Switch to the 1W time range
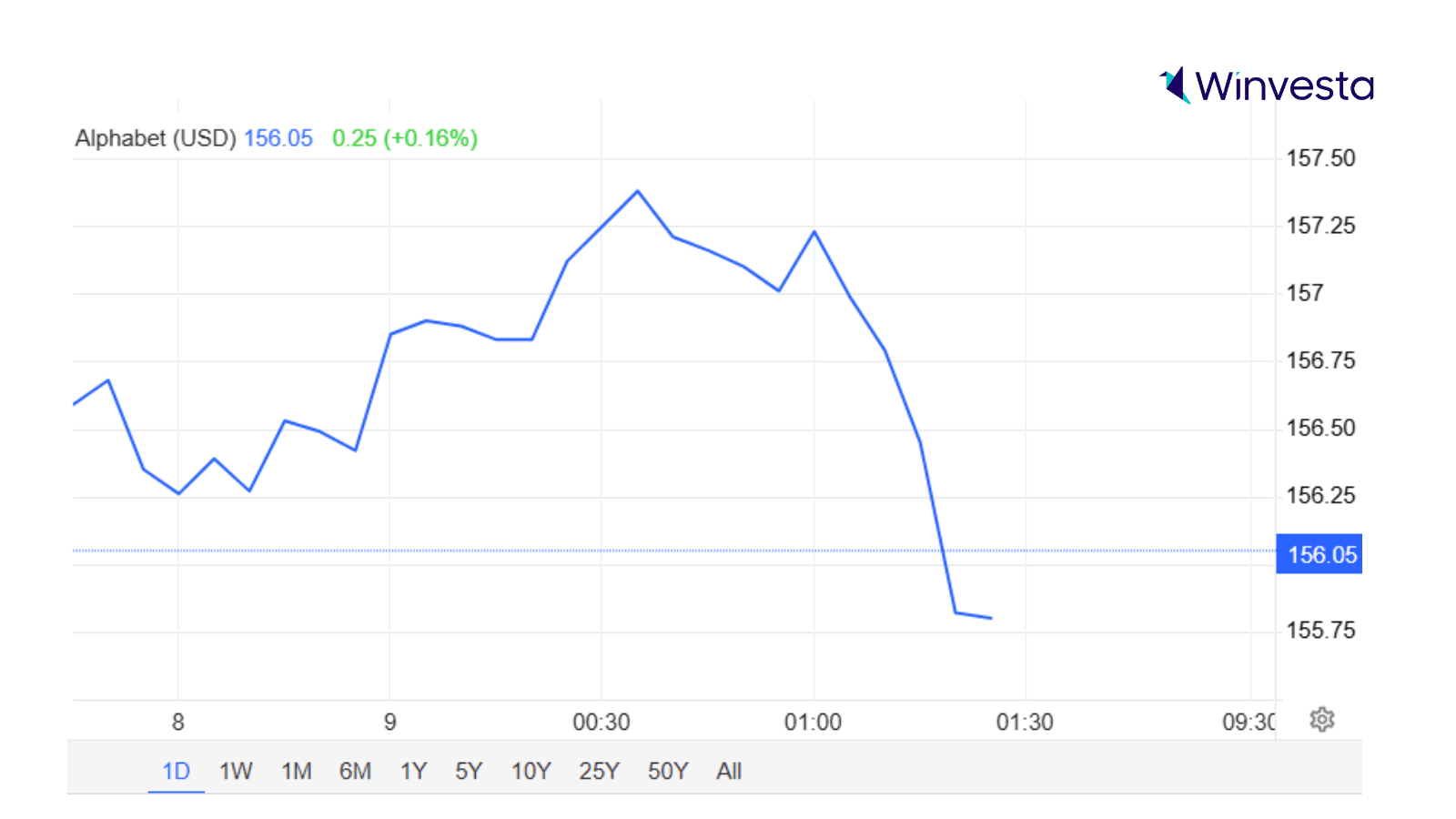Screen dimensions: 1456x819 [x=236, y=772]
